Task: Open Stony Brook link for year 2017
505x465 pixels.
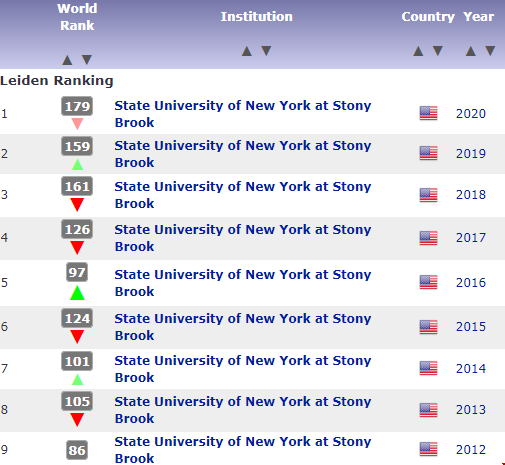Action: [243, 238]
